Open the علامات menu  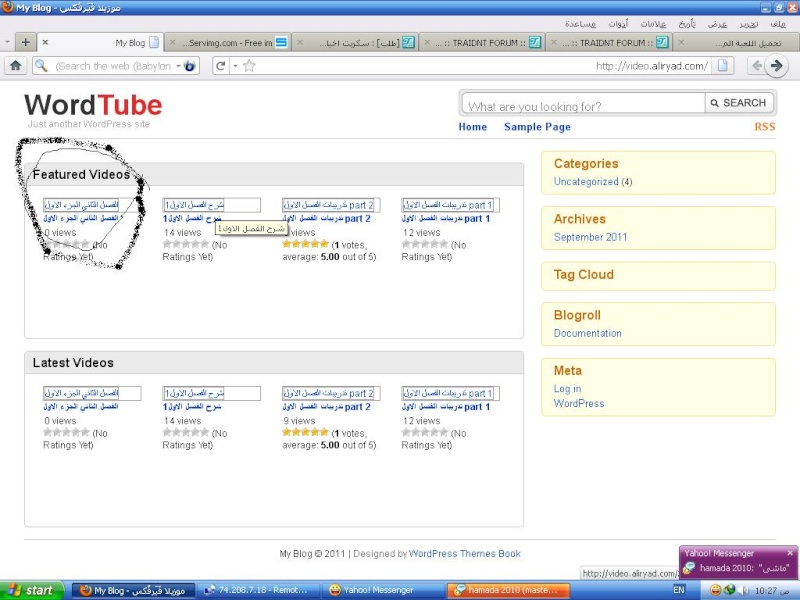coord(653,23)
